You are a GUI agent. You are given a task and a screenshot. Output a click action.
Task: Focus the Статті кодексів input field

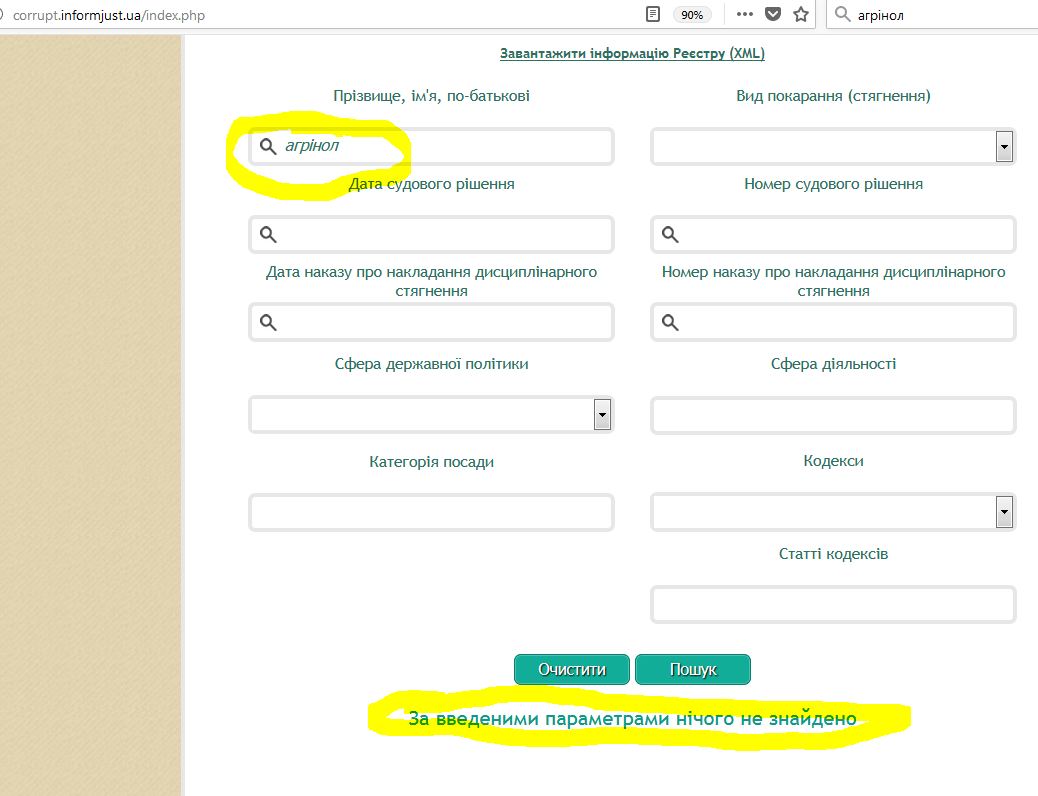pyautogui.click(x=833, y=605)
